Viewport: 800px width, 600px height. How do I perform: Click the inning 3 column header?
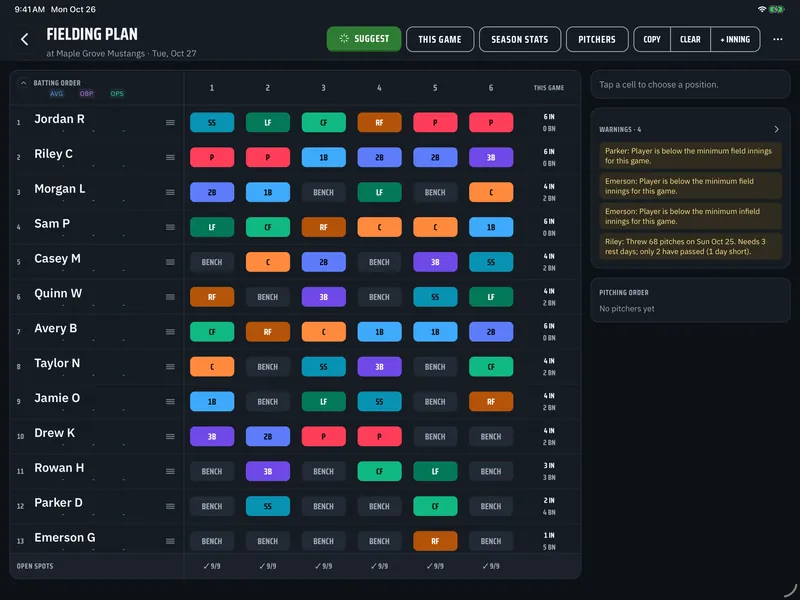tap(323, 88)
